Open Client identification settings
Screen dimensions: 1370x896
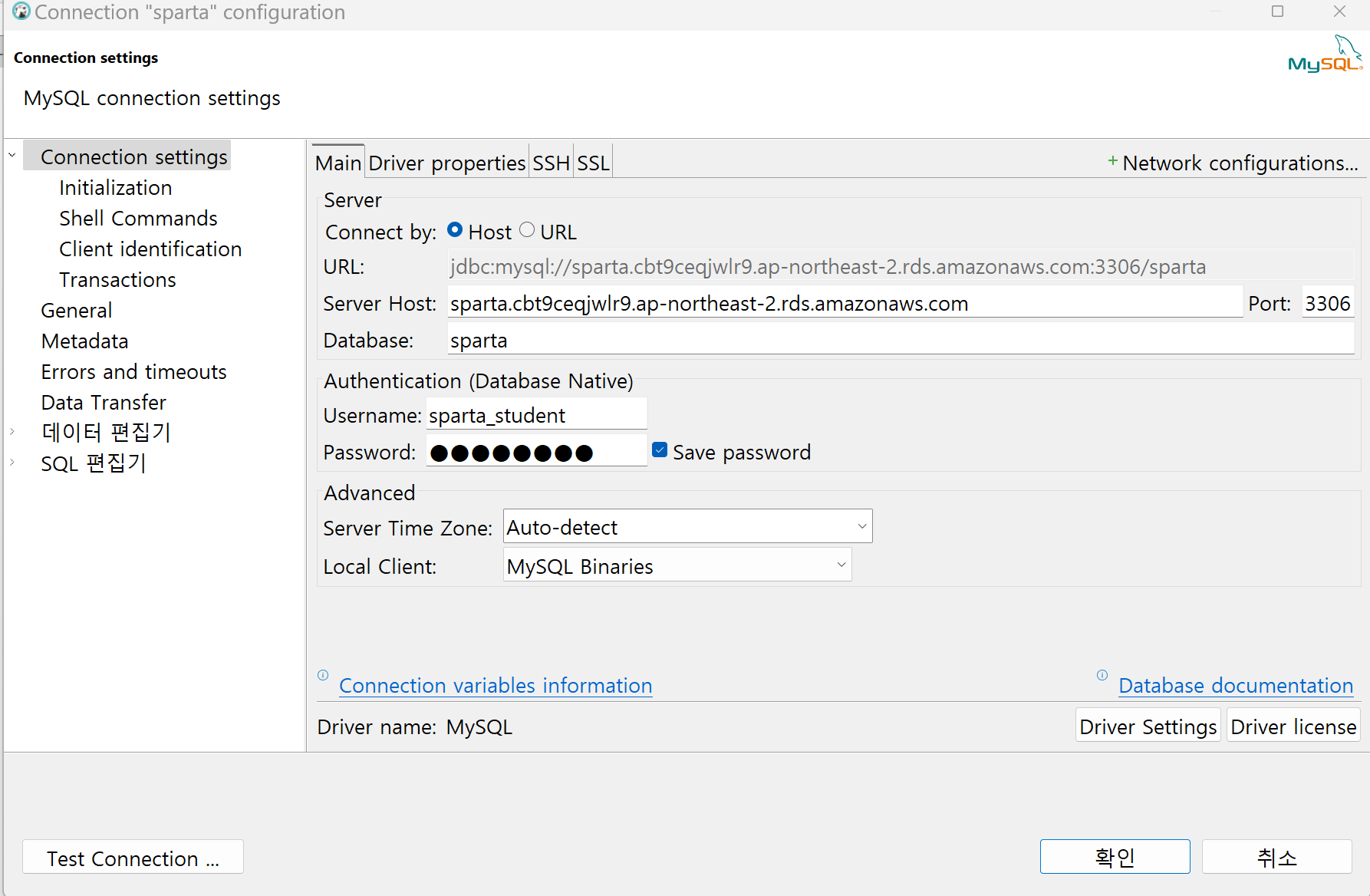point(150,249)
